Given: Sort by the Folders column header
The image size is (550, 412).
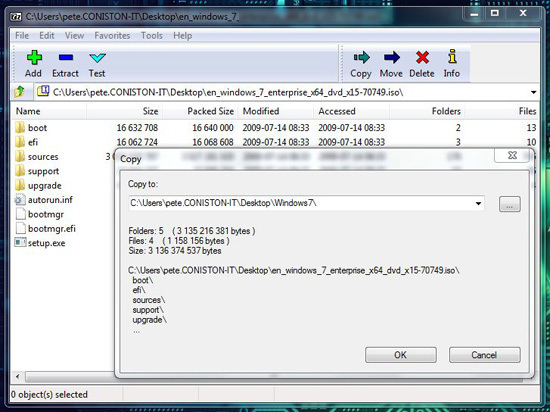Looking at the screenshot, I should pos(427,111).
